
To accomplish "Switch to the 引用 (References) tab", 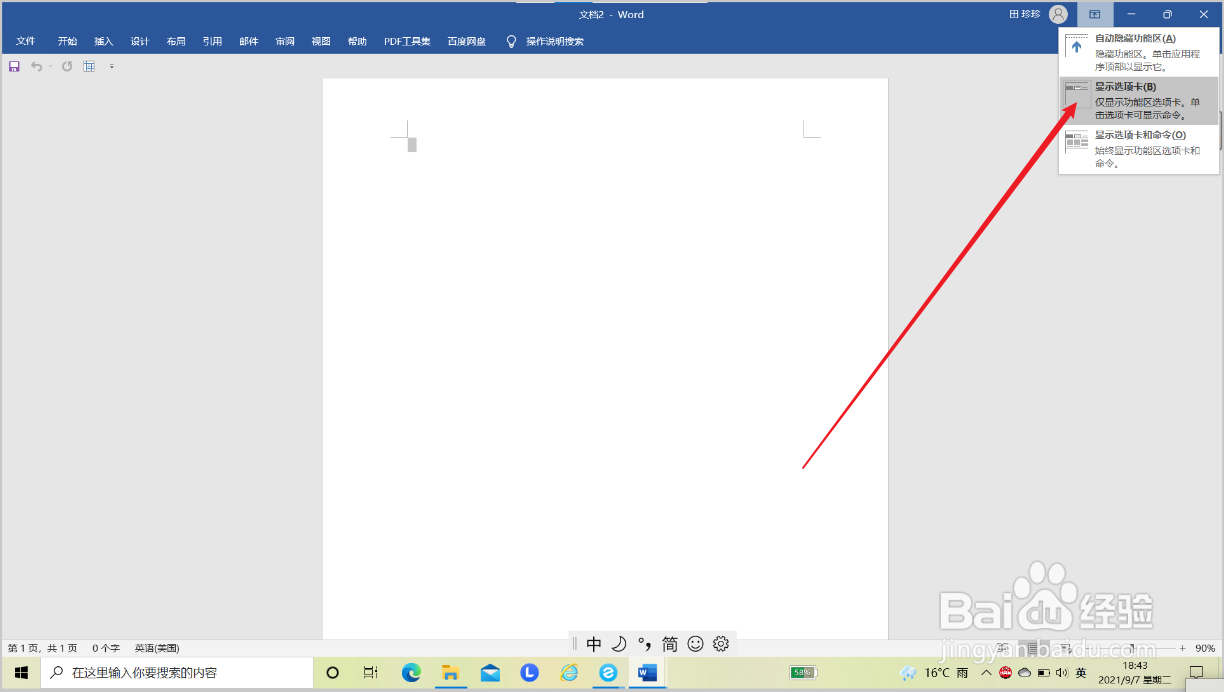I will click(212, 41).
